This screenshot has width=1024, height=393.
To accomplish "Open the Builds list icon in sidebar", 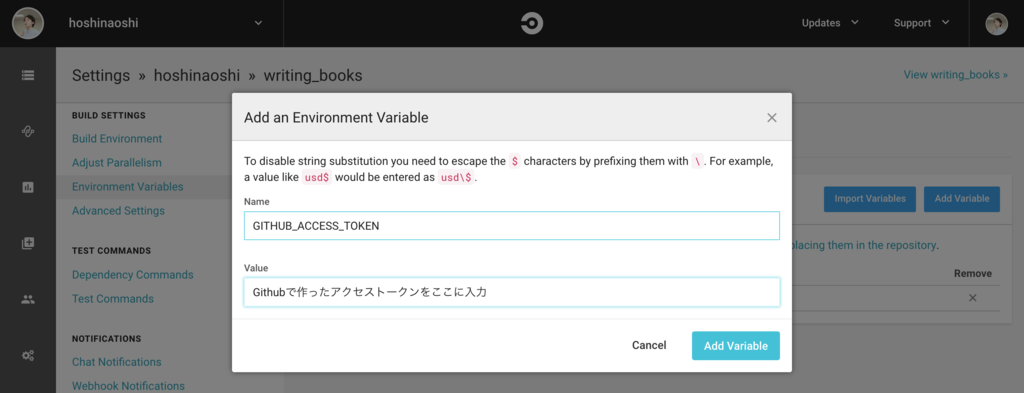I will pos(28,75).
